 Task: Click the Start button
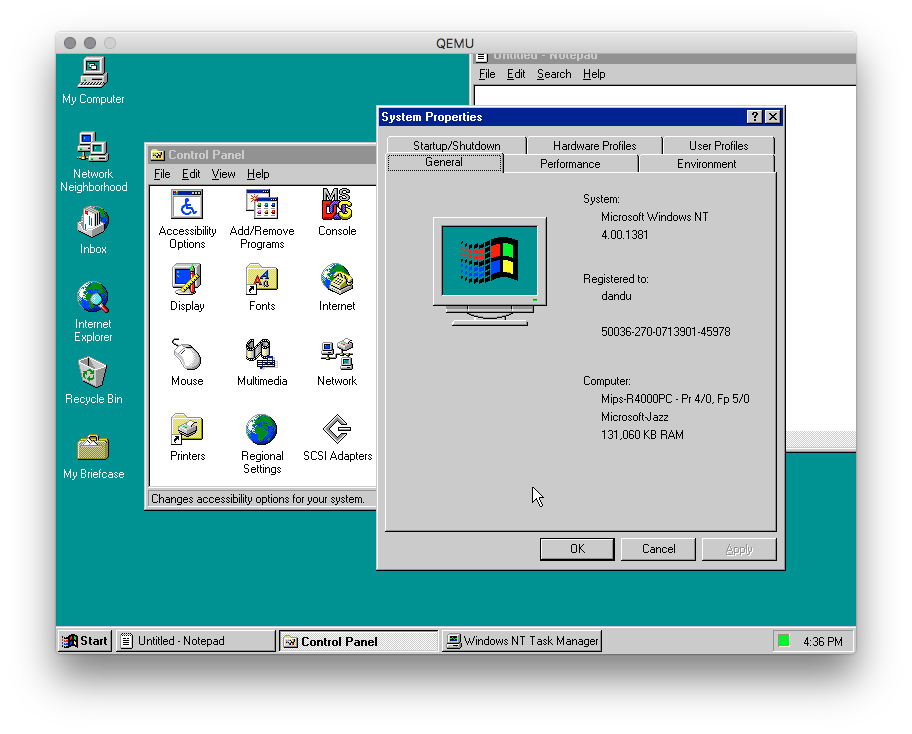84,640
